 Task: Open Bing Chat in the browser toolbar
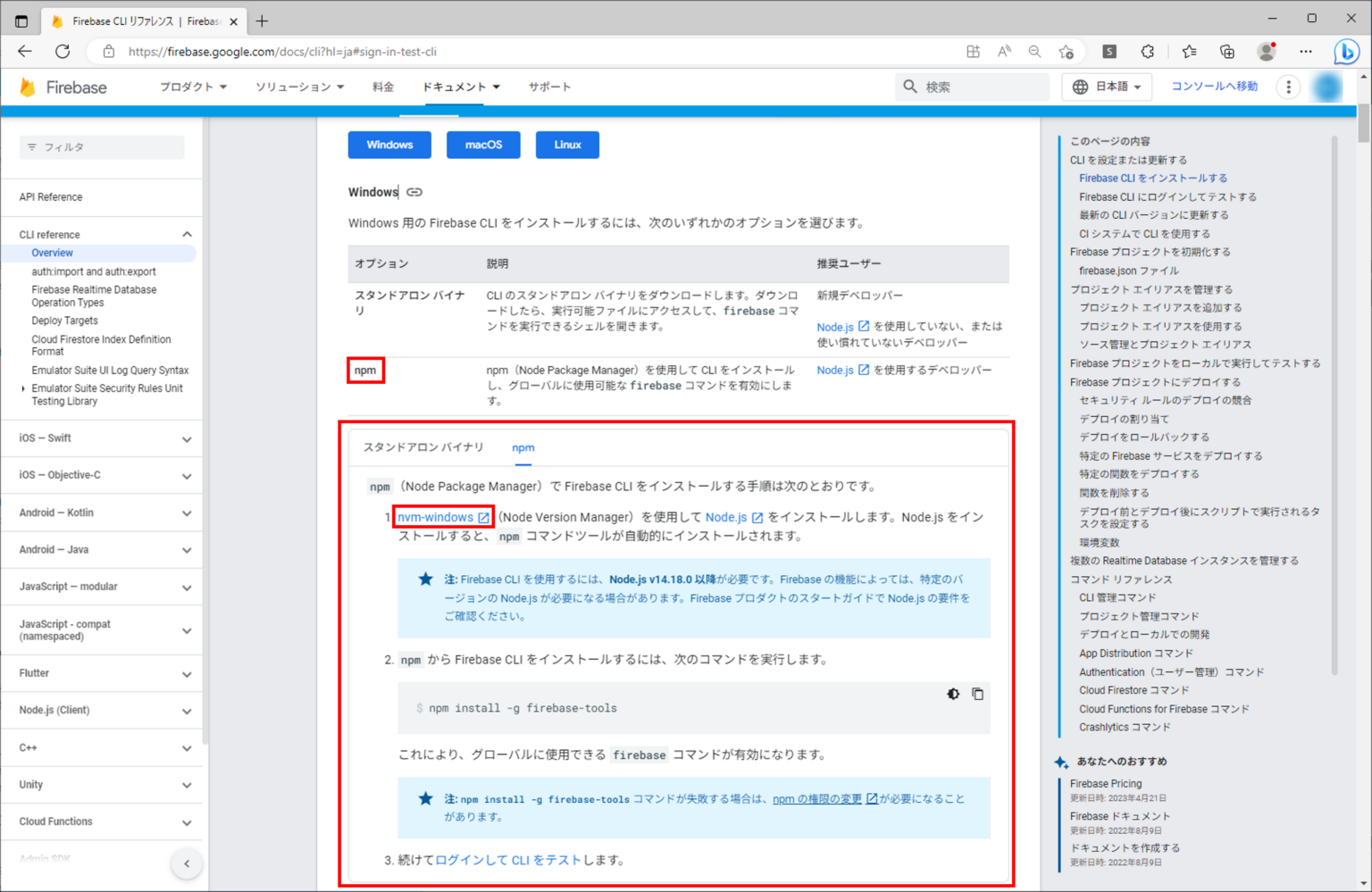pos(1346,51)
